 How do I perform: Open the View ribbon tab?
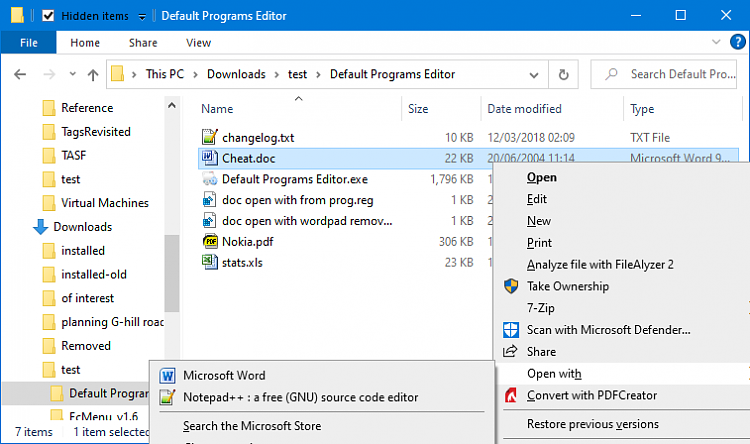click(198, 43)
